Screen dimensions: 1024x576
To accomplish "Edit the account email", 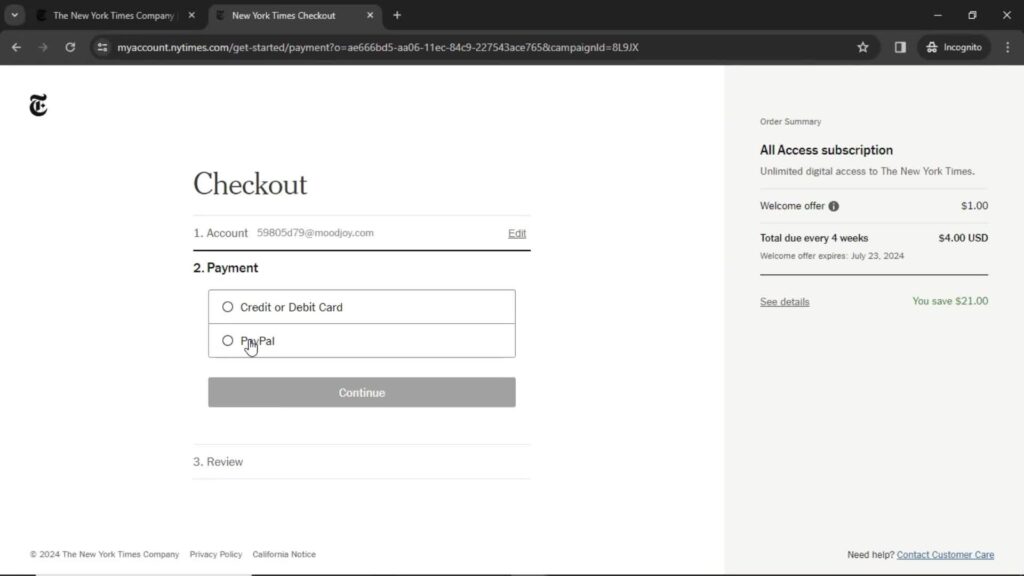I will click(x=517, y=233).
